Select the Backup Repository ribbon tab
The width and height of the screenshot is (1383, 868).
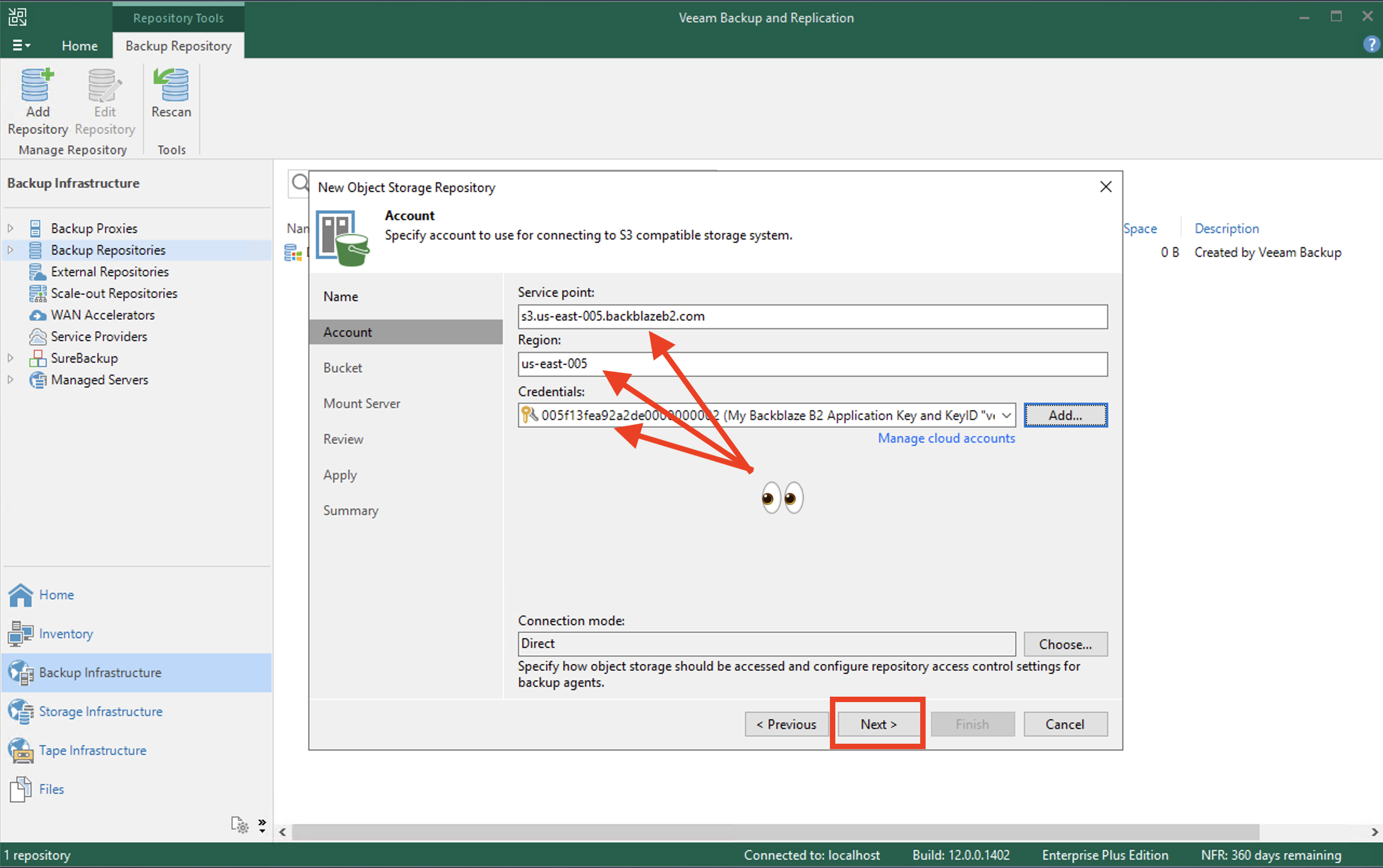click(178, 45)
